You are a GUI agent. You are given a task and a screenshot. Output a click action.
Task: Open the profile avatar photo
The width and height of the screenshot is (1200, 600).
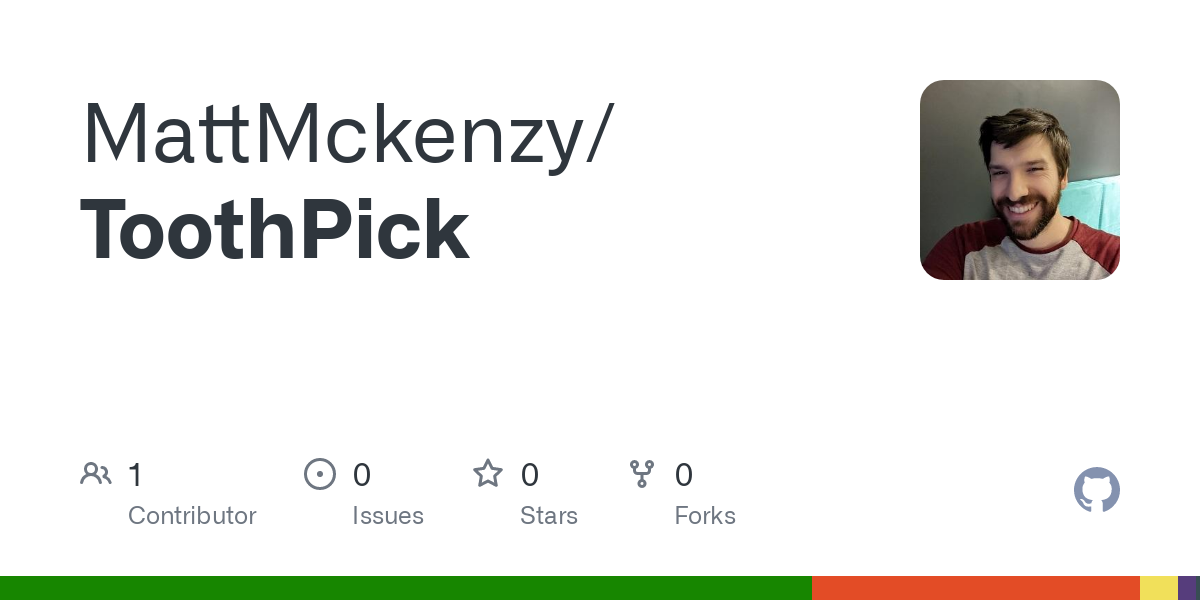click(1019, 180)
